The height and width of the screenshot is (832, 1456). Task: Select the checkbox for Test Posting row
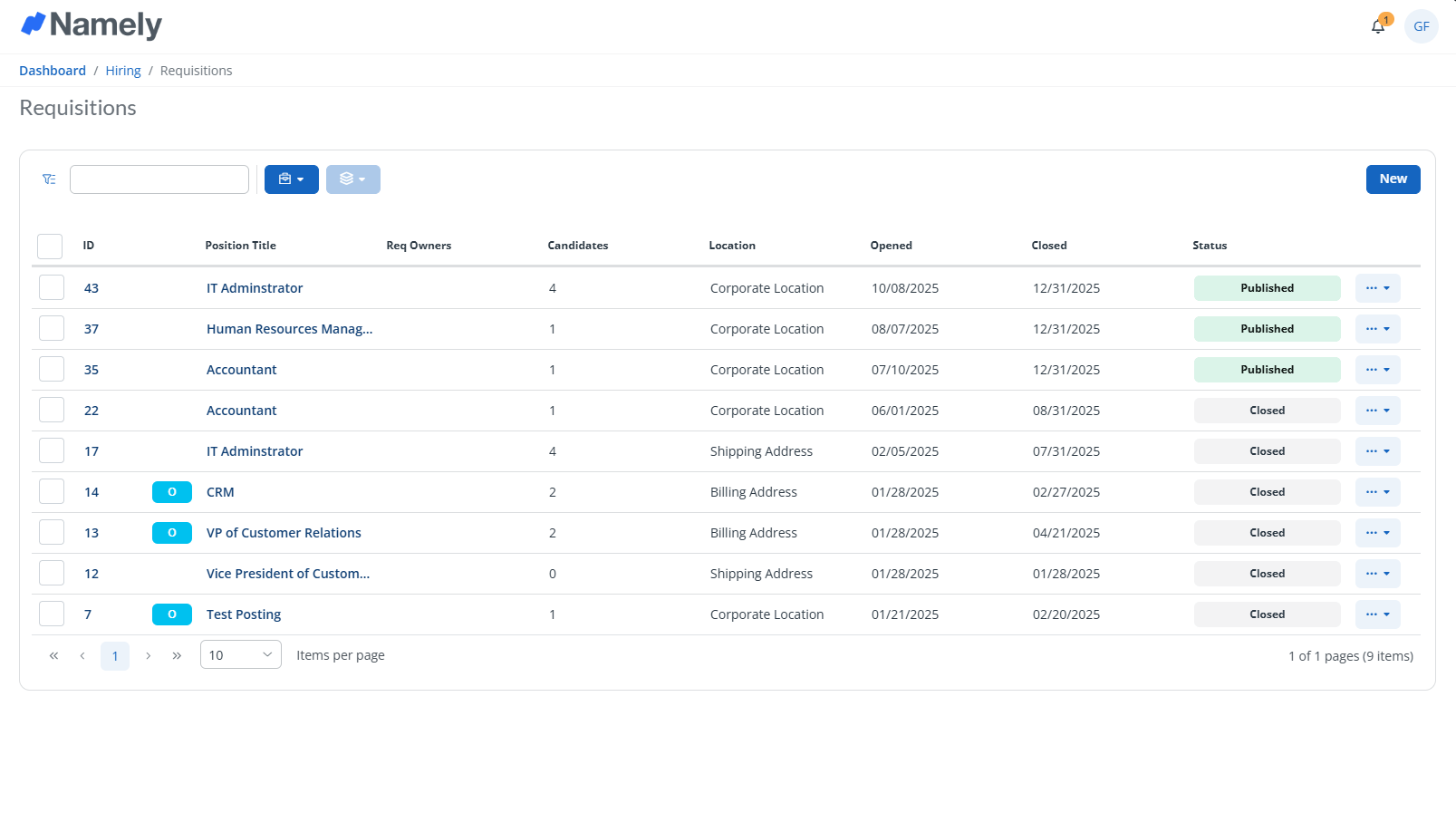coord(52,614)
